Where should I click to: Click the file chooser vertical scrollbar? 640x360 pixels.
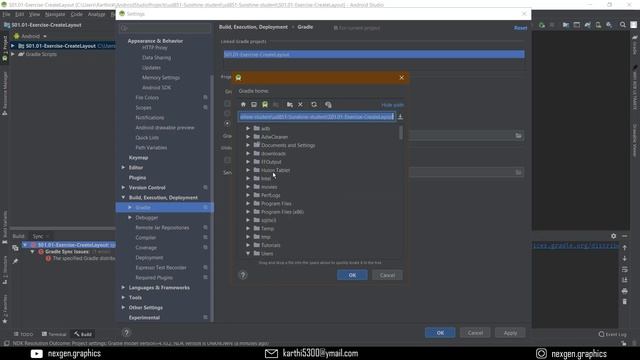tap(401, 133)
